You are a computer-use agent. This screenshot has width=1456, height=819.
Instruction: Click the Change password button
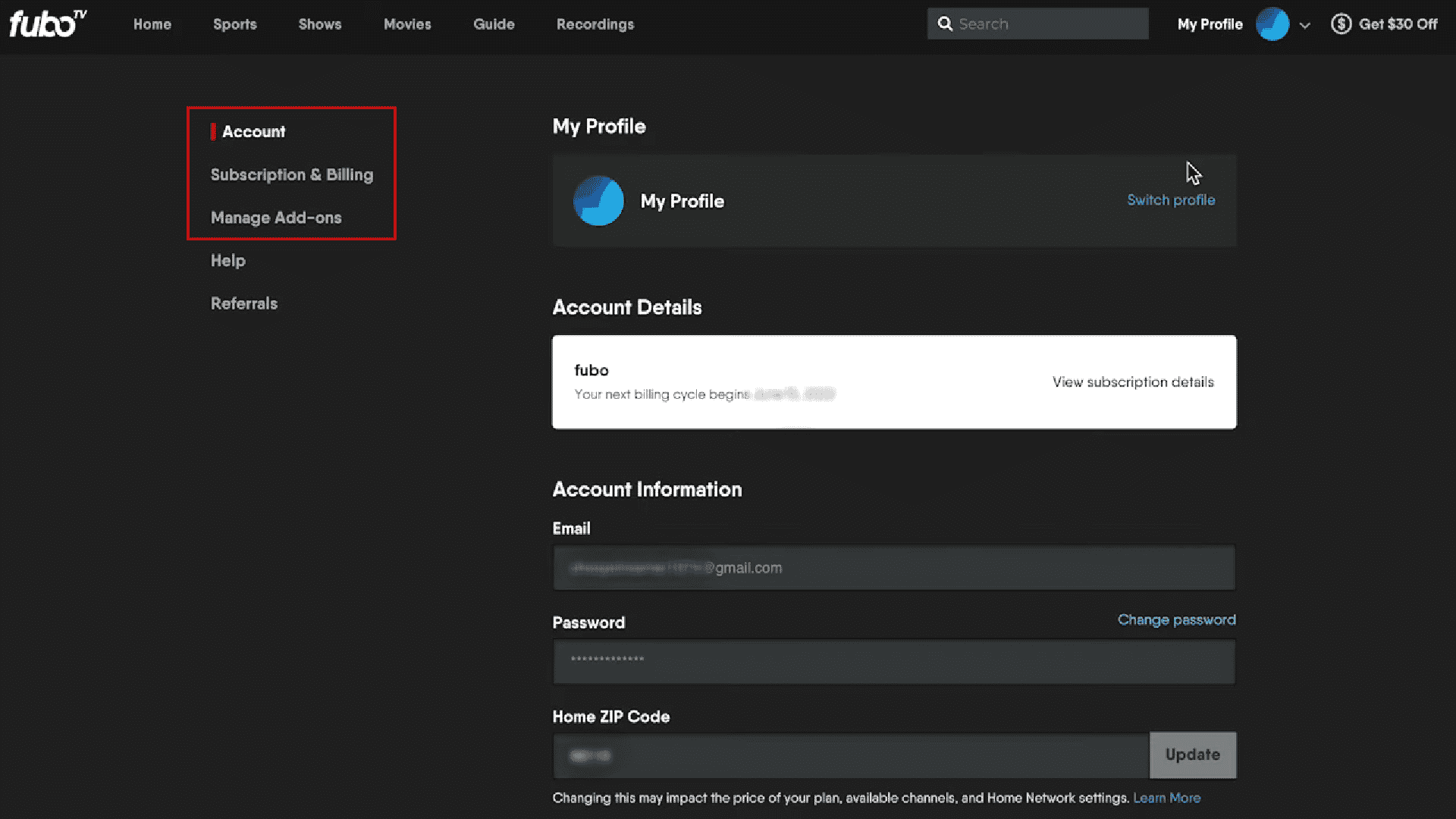(1177, 619)
